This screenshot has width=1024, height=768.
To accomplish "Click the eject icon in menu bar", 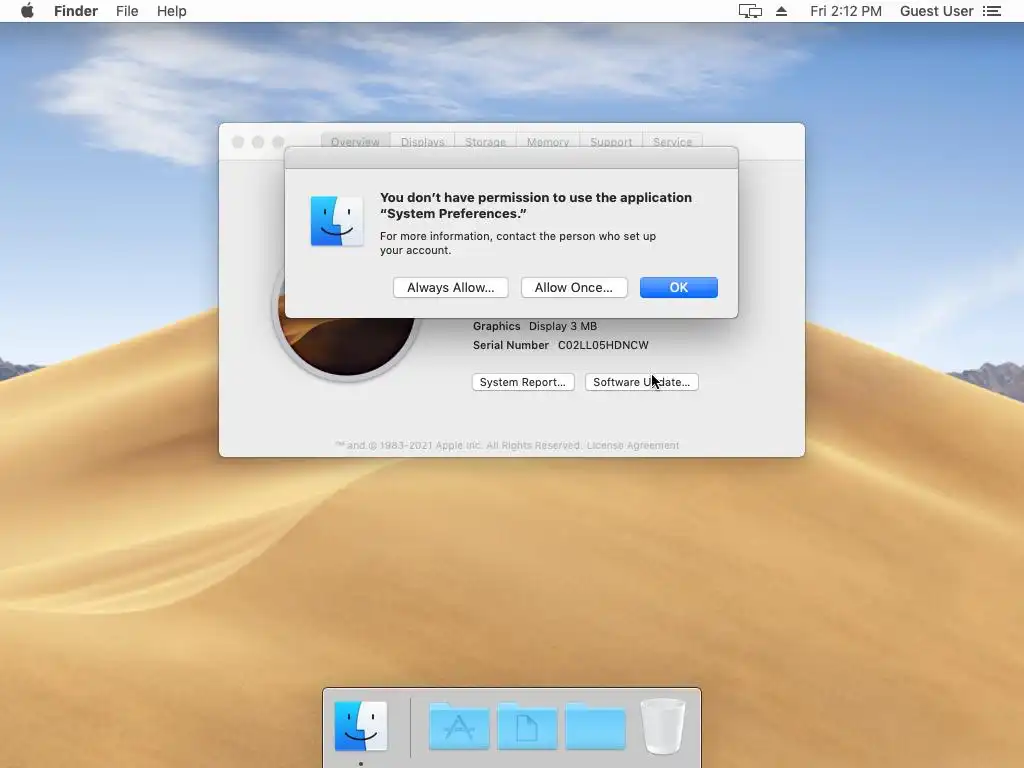I will (x=781, y=11).
